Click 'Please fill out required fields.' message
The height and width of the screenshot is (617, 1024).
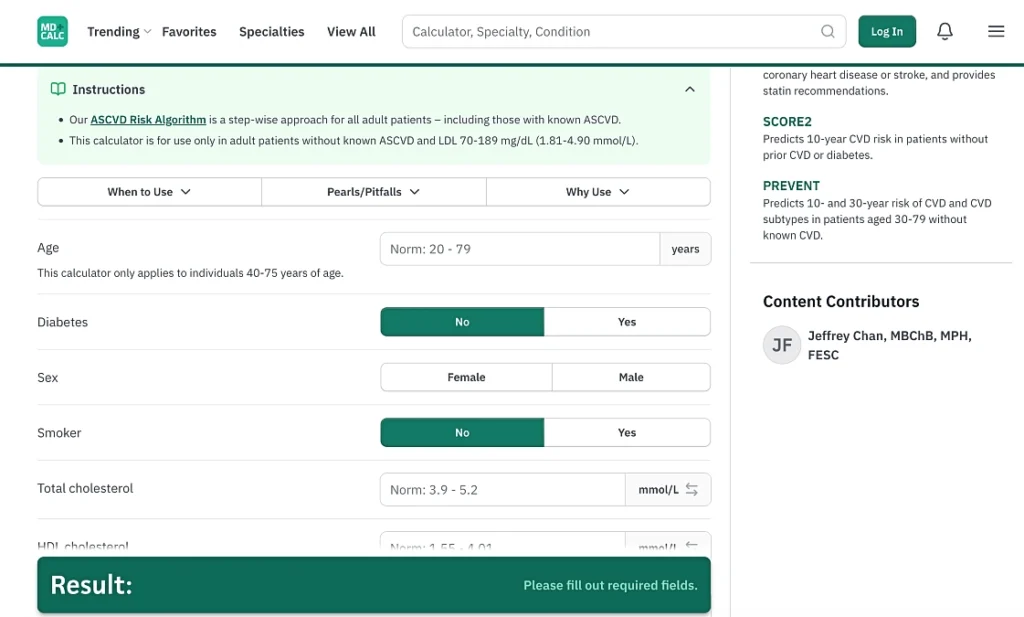tap(610, 585)
